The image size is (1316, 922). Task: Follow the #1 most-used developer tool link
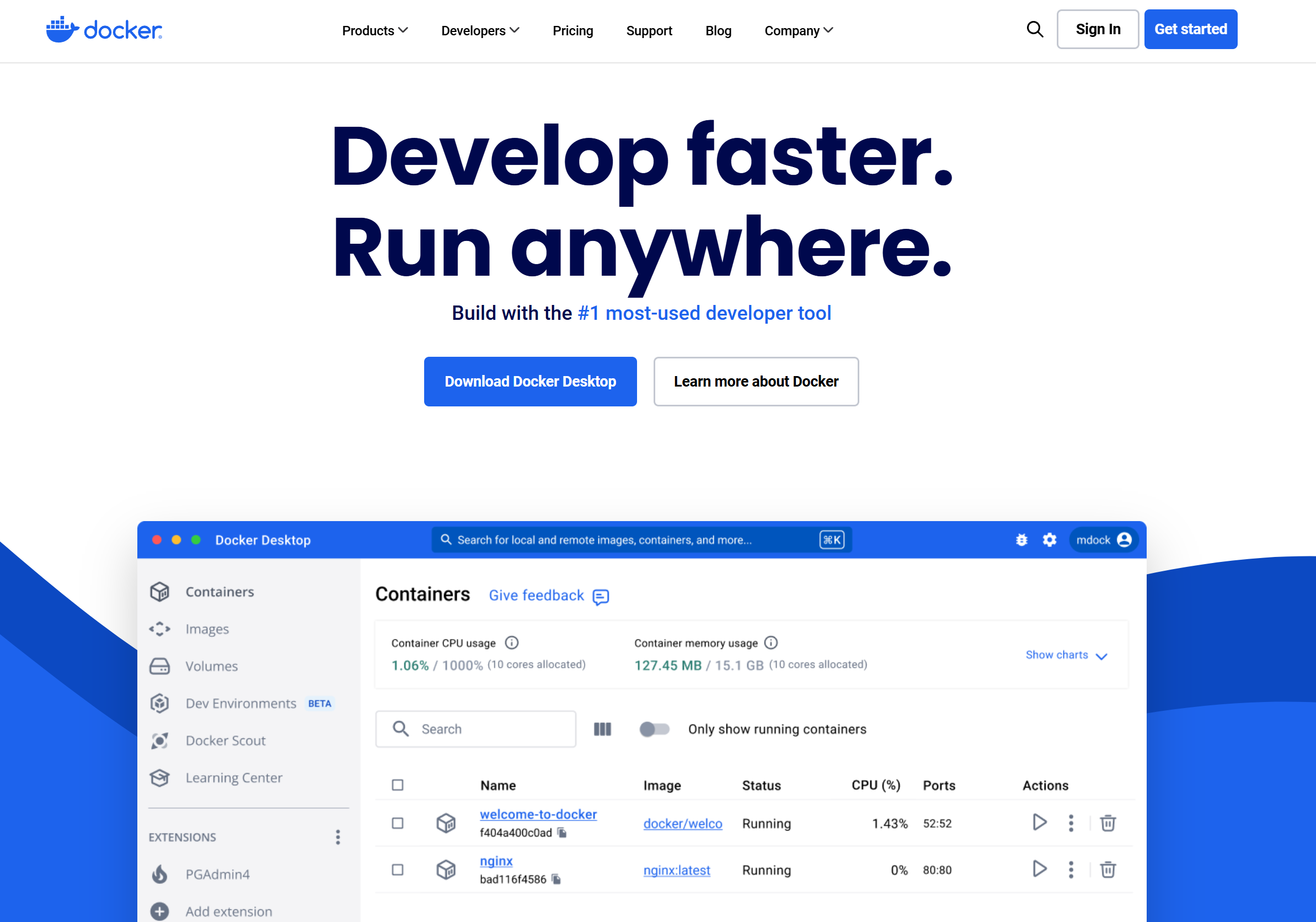[x=704, y=313]
